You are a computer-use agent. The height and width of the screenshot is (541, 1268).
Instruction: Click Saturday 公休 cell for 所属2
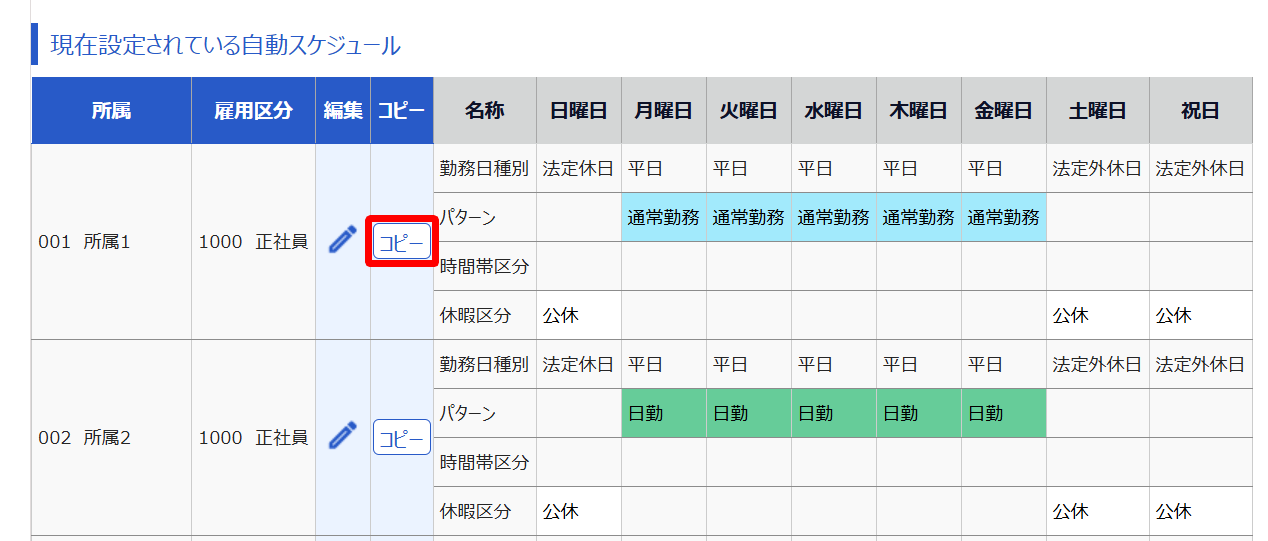pos(1098,511)
